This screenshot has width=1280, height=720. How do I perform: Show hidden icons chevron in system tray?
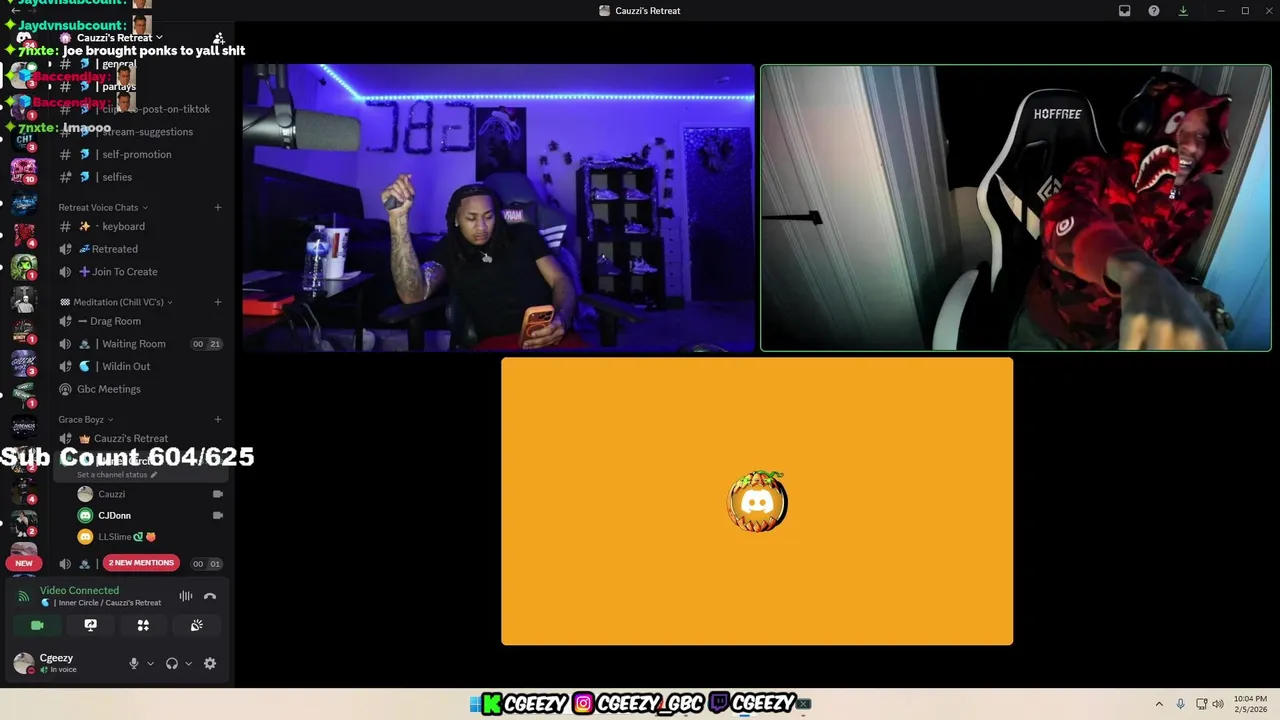[1159, 704]
